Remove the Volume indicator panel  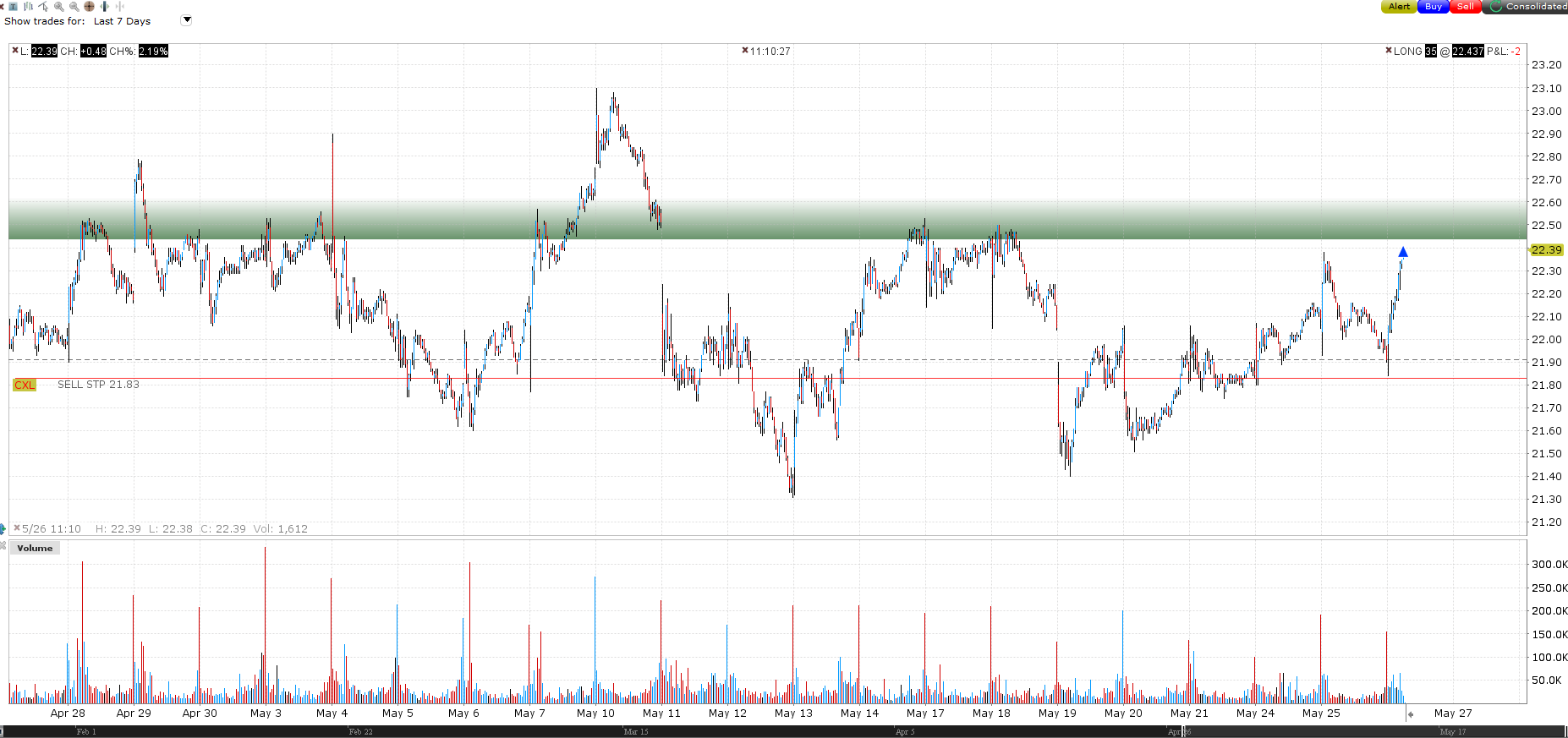(3, 545)
